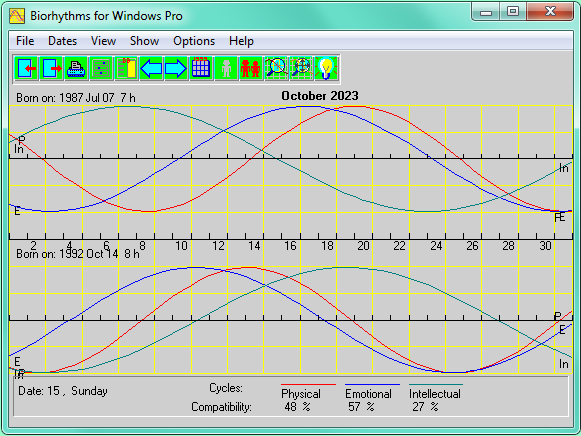This screenshot has height=436, width=581.
Task: Go to next month with right arrow
Action: pyautogui.click(x=176, y=68)
